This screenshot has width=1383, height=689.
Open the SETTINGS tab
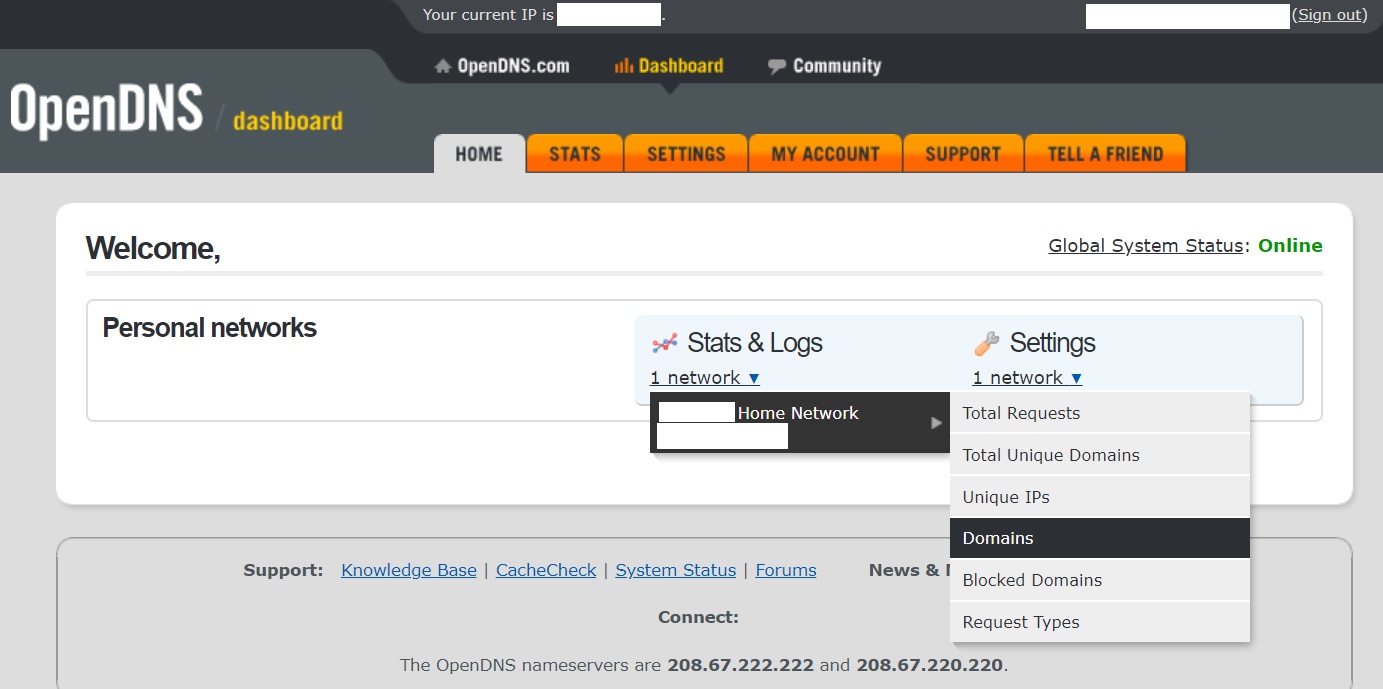coord(686,154)
